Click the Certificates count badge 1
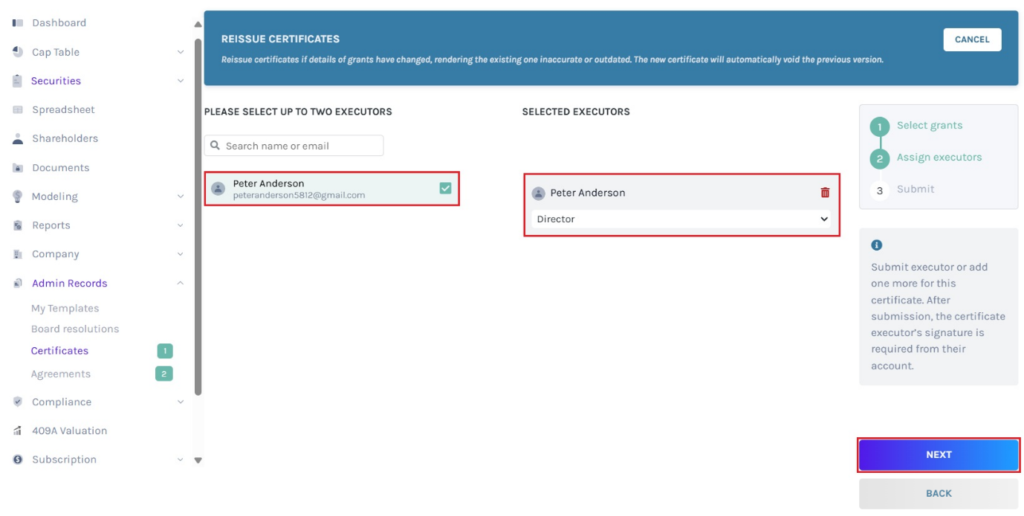 pyautogui.click(x=165, y=351)
